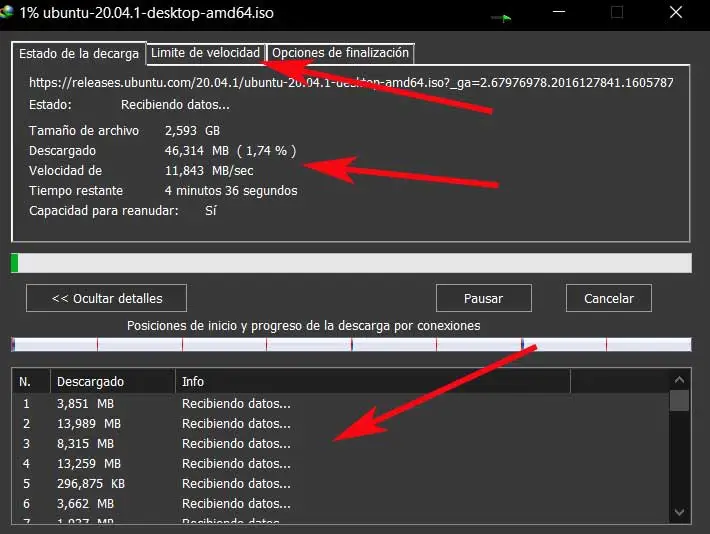Click the connections progress segment bar
Viewport: 710px width, 534px height.
pos(351,345)
